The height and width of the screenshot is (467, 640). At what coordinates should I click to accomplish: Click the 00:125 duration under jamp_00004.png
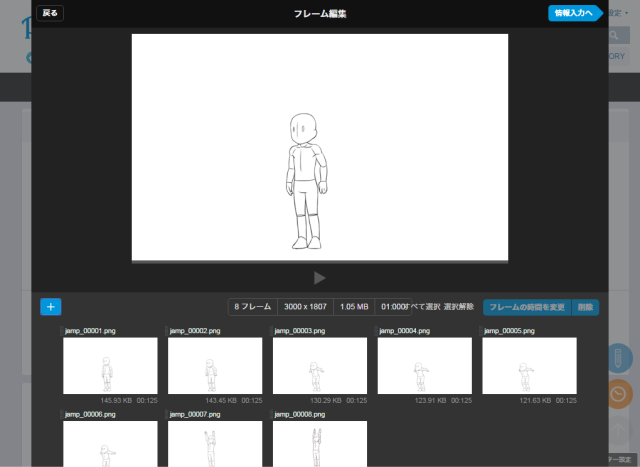point(461,400)
